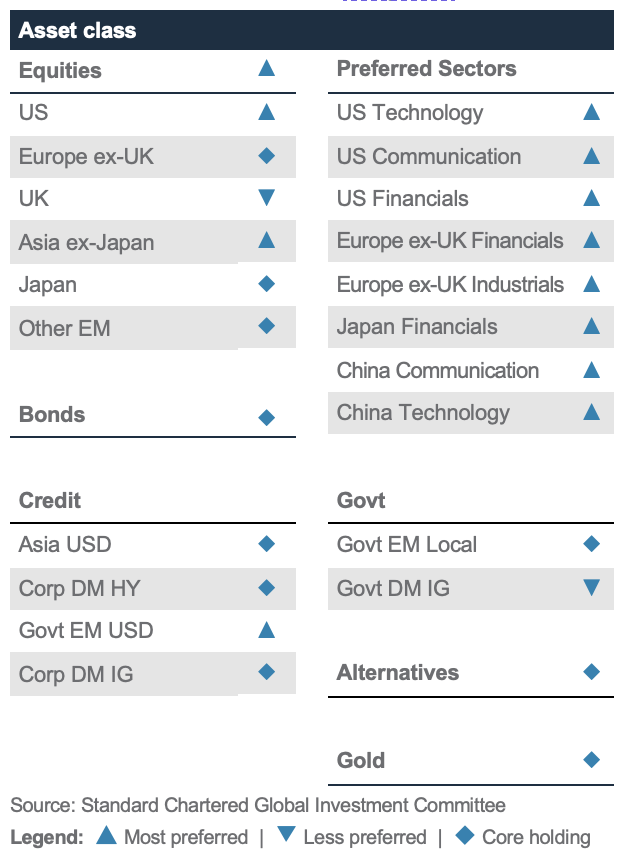Click the up triangle for US Technology

[x=591, y=112]
